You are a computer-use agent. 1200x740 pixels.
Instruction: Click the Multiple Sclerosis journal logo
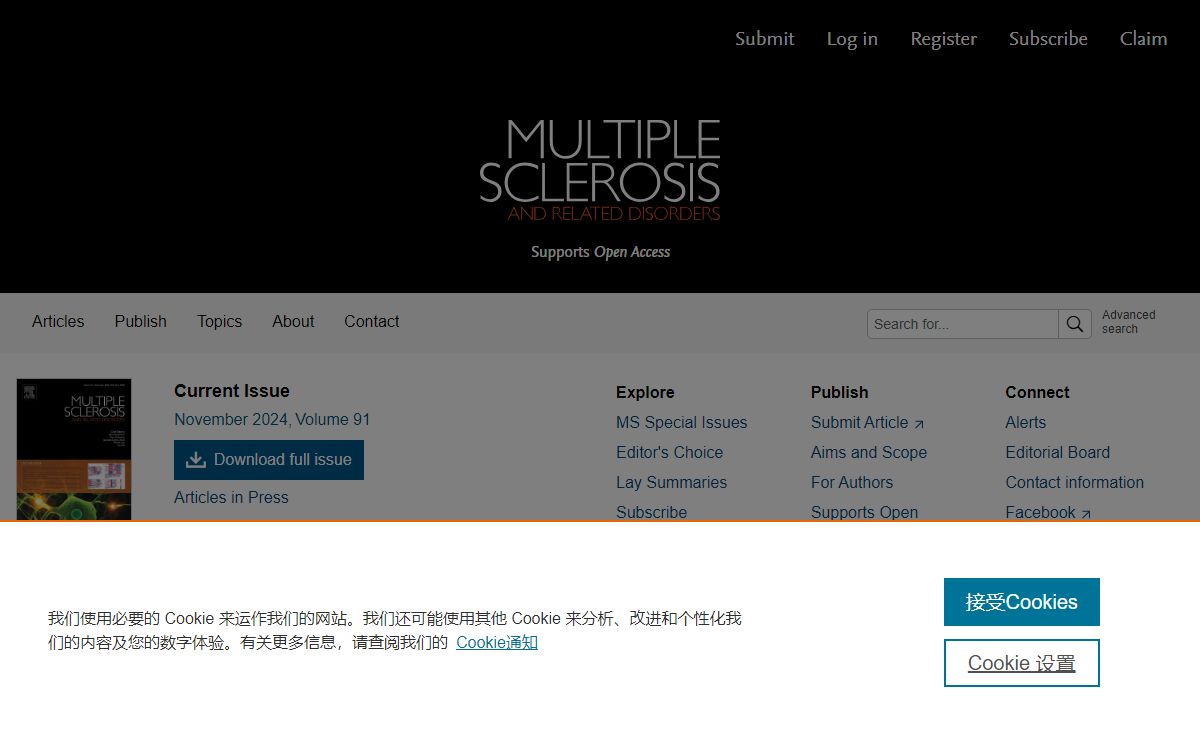click(600, 171)
